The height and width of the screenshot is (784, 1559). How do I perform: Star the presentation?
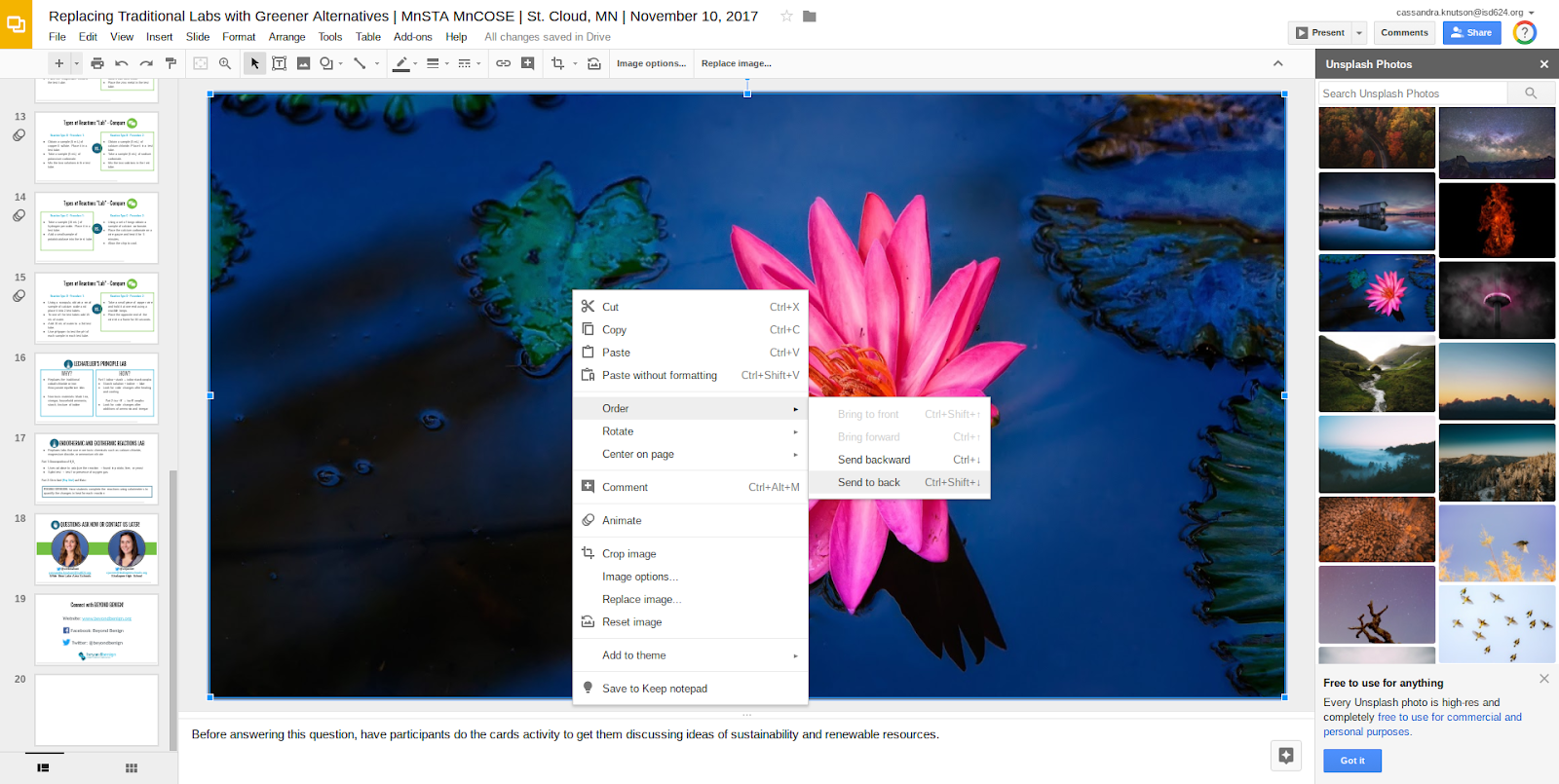(x=786, y=16)
